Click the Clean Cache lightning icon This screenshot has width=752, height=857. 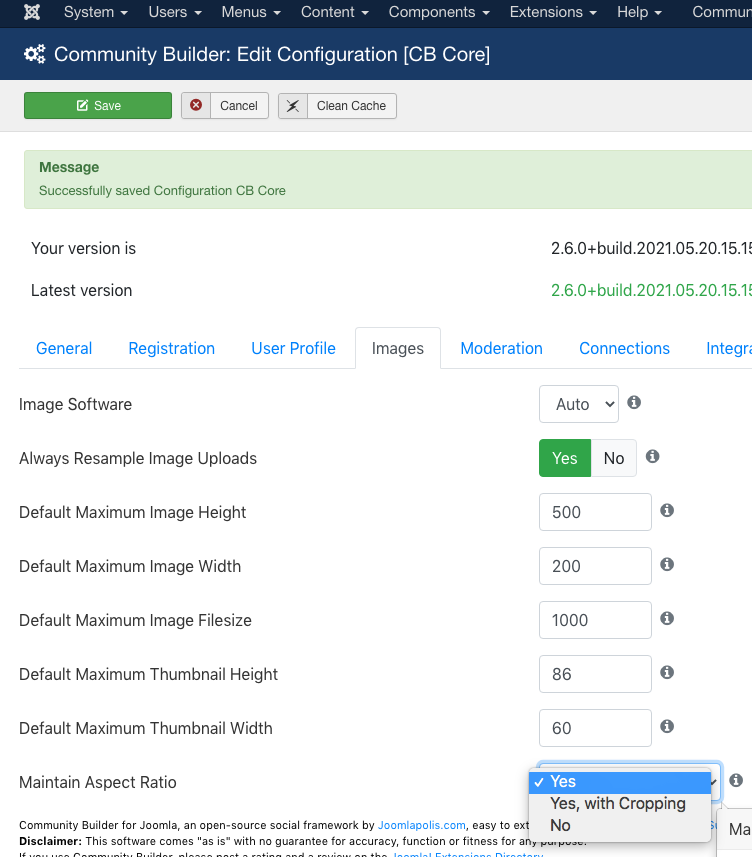tap(293, 105)
